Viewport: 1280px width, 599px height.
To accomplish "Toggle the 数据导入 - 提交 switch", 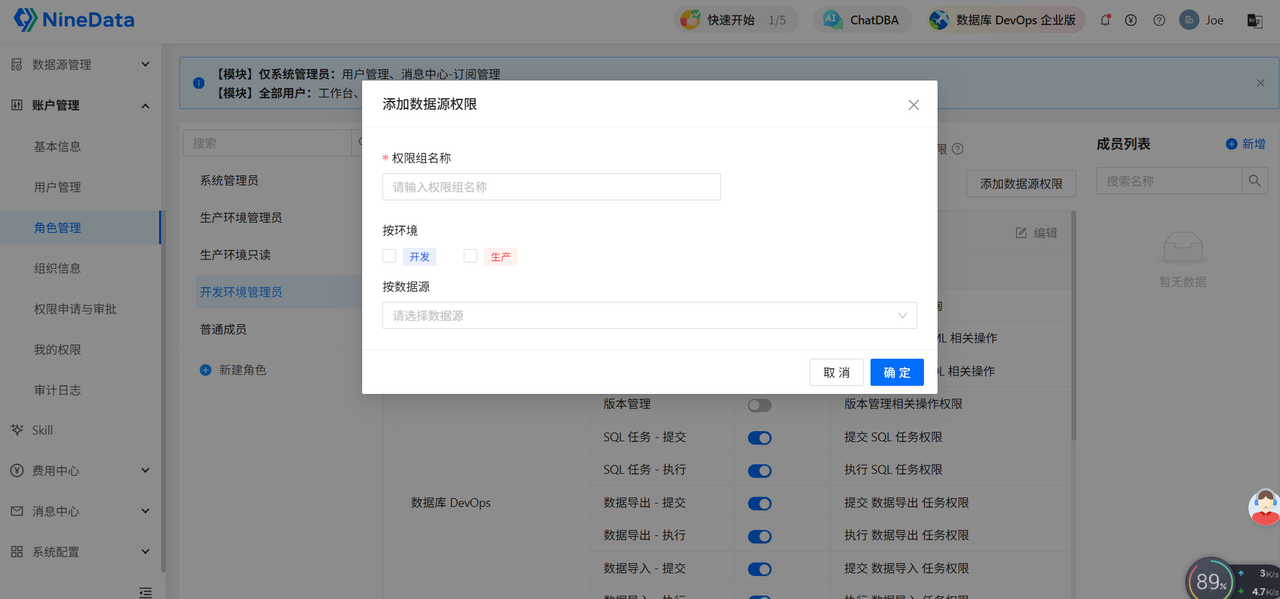I will coord(760,569).
